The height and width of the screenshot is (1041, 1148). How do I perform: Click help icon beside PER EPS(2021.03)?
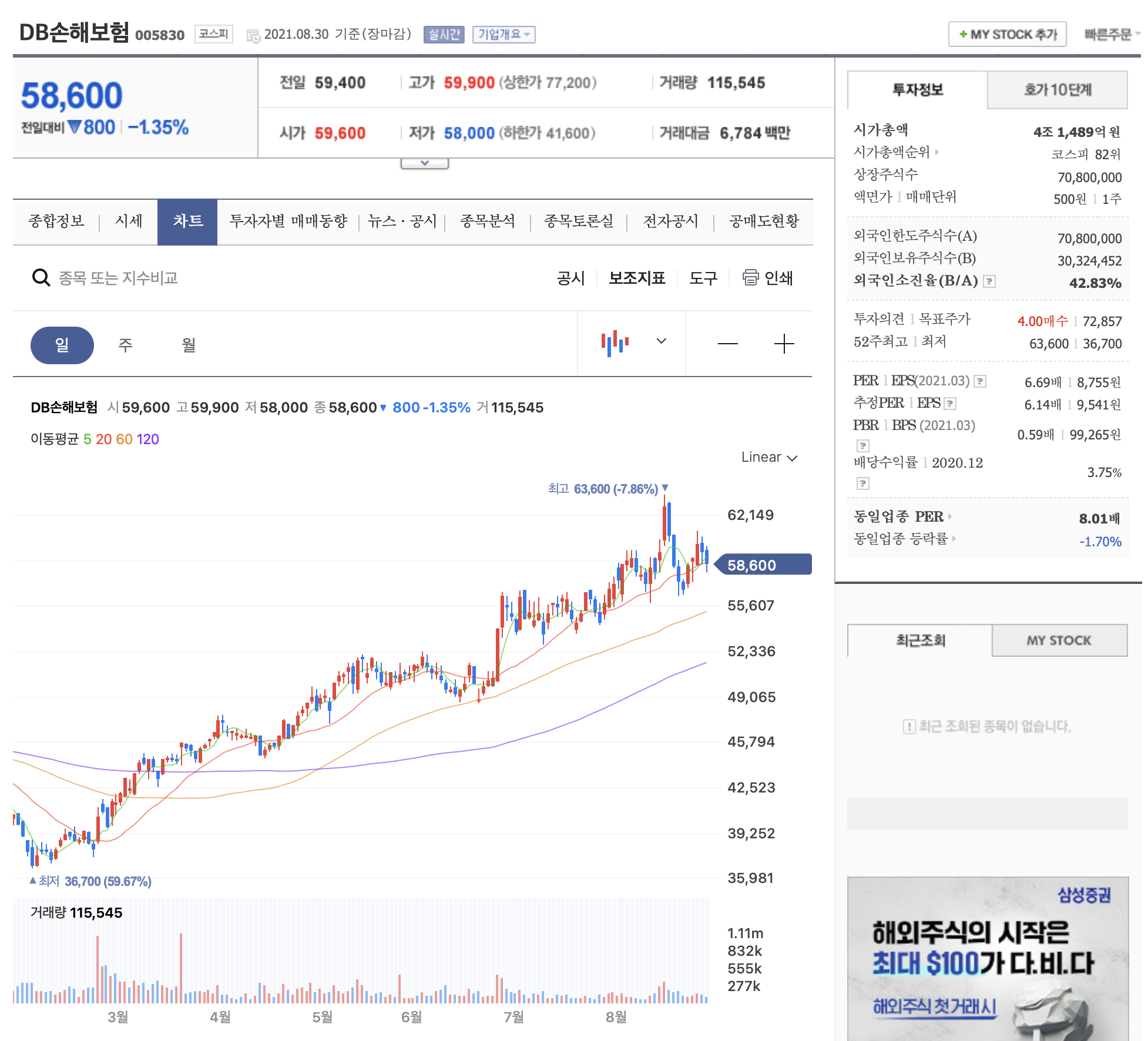[980, 381]
